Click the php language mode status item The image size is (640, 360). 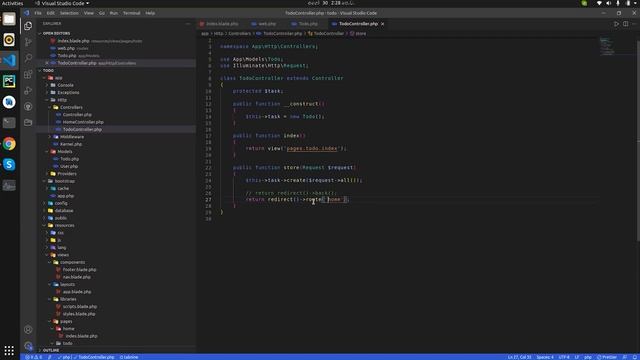pos(588,357)
